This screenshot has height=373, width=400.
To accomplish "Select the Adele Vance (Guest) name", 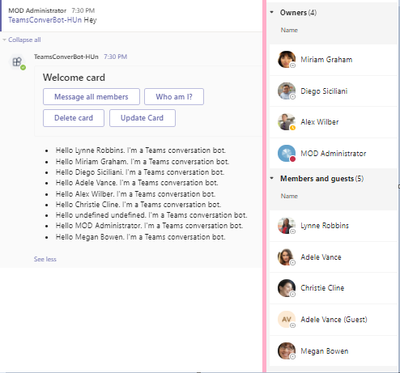I will 334,319.
